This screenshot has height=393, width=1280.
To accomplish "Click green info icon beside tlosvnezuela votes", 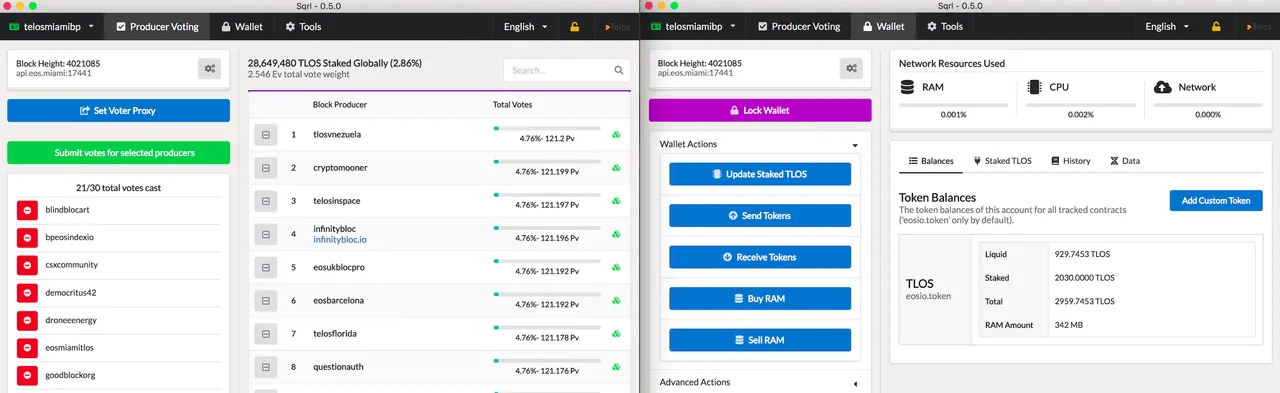I will (x=616, y=134).
